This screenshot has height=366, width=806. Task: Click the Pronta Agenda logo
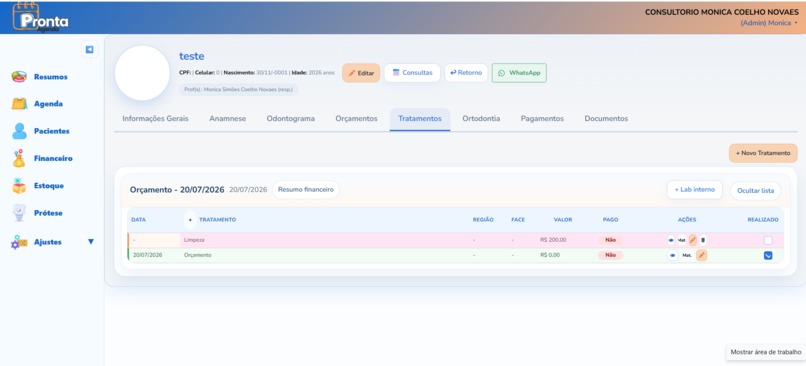coord(41,17)
